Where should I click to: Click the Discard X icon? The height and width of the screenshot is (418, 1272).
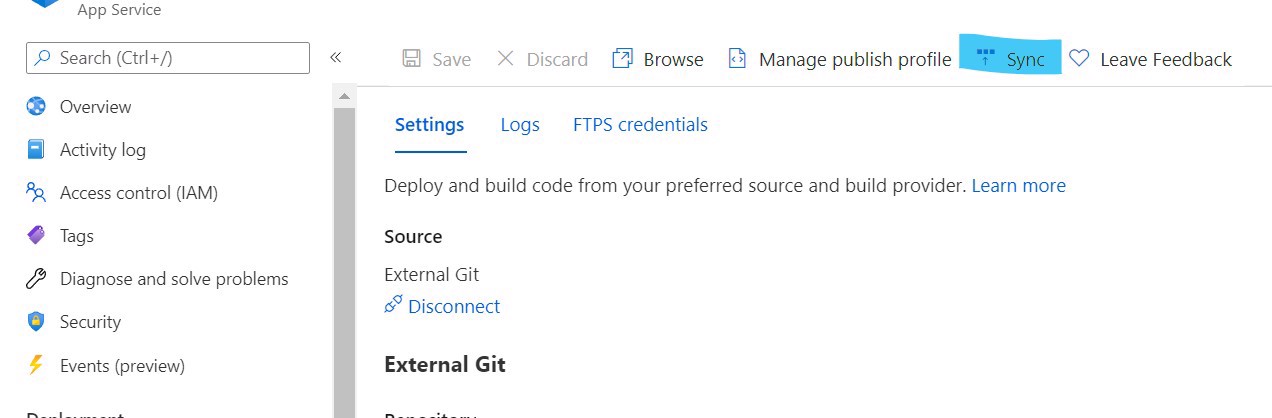[505, 58]
